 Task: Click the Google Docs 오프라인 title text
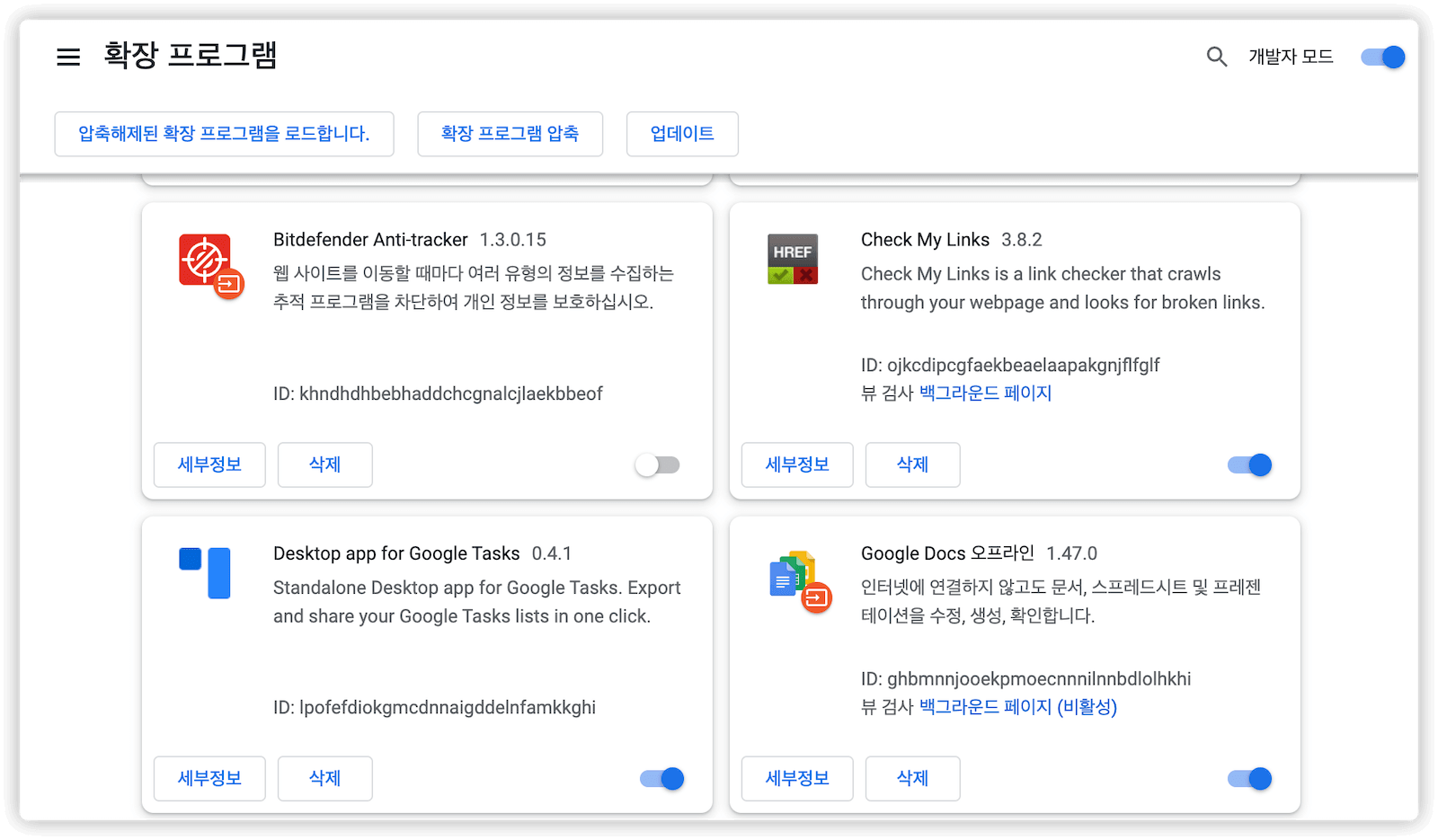947,553
